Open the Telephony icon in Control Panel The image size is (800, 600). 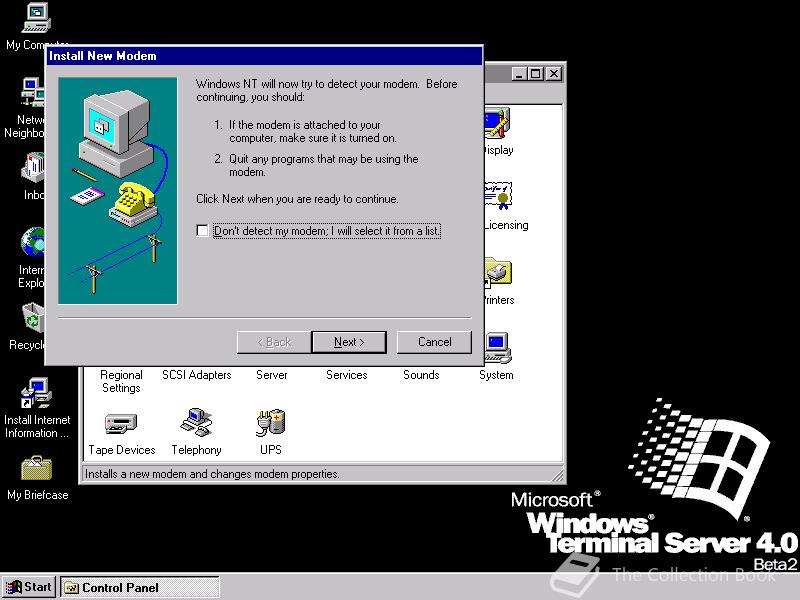pyautogui.click(x=196, y=422)
